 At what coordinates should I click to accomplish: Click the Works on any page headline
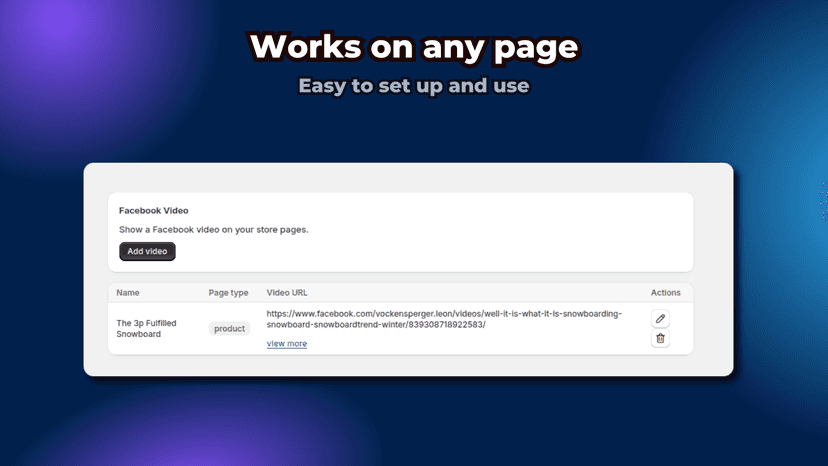tap(414, 47)
